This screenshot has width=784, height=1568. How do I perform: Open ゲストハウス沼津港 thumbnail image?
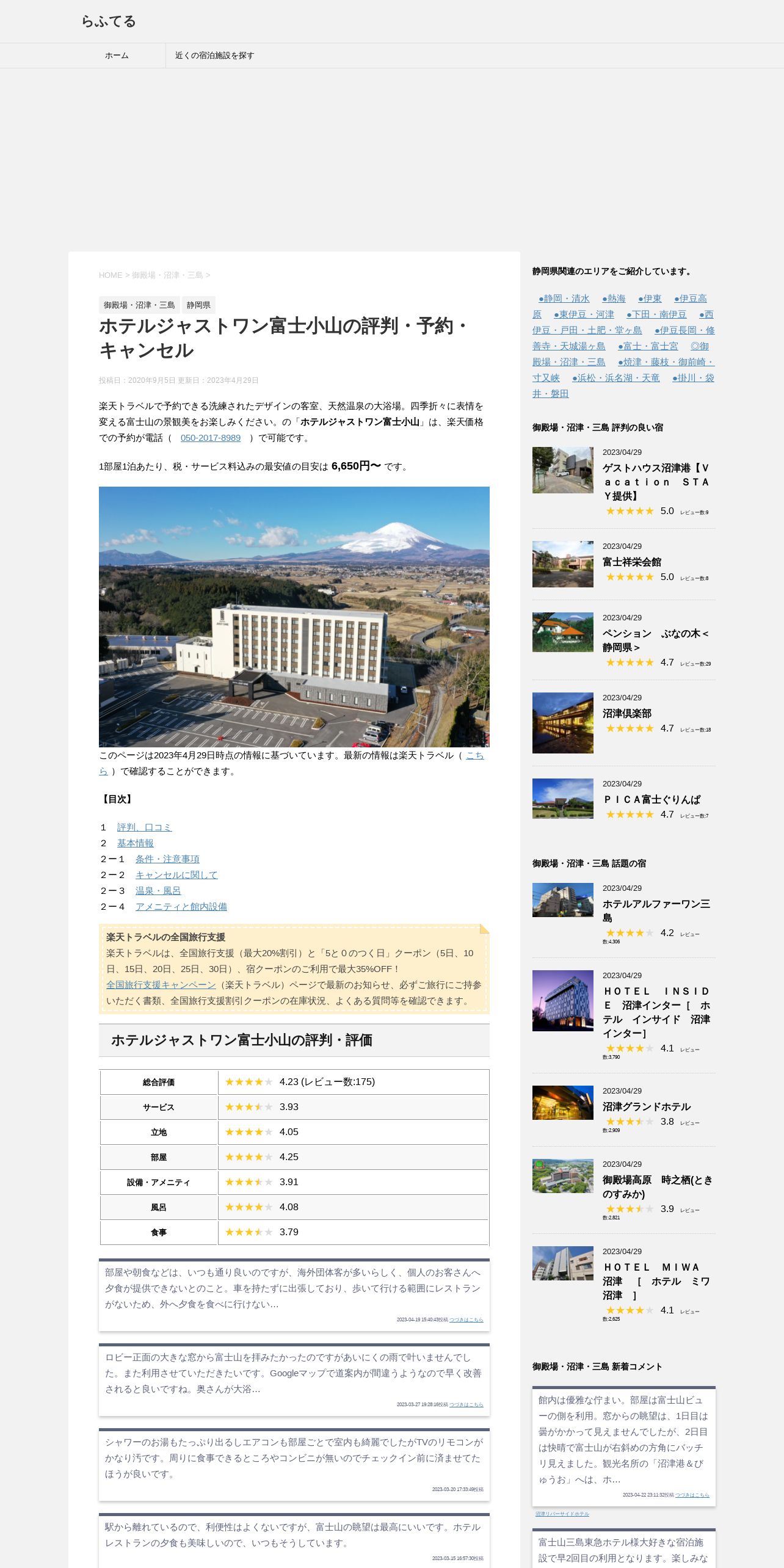coord(563,470)
